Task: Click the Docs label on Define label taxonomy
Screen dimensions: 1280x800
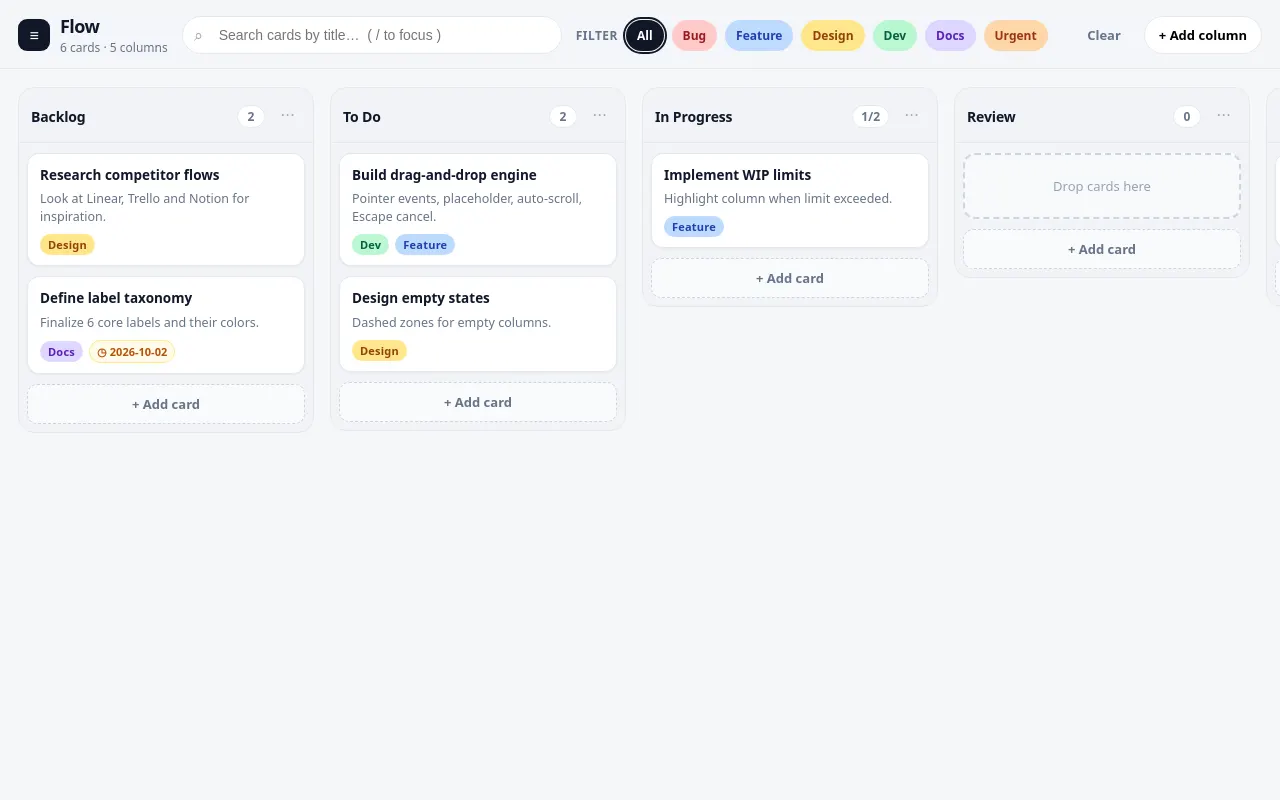Action: click(61, 352)
